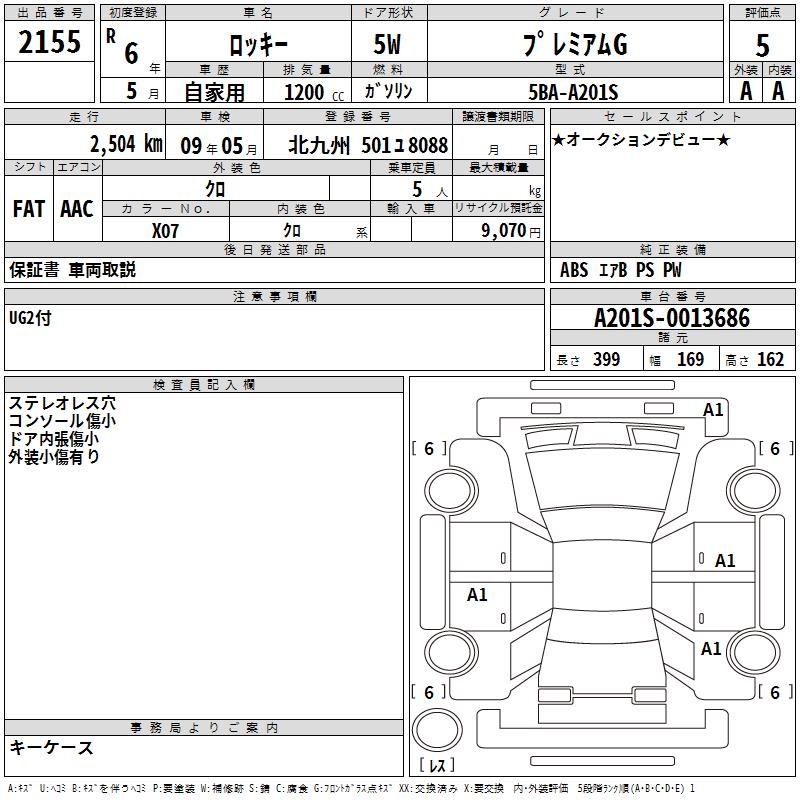This screenshot has height=800, width=800.
Task: Click later-shipped parts 保証書 車両取説
Action: [72, 269]
